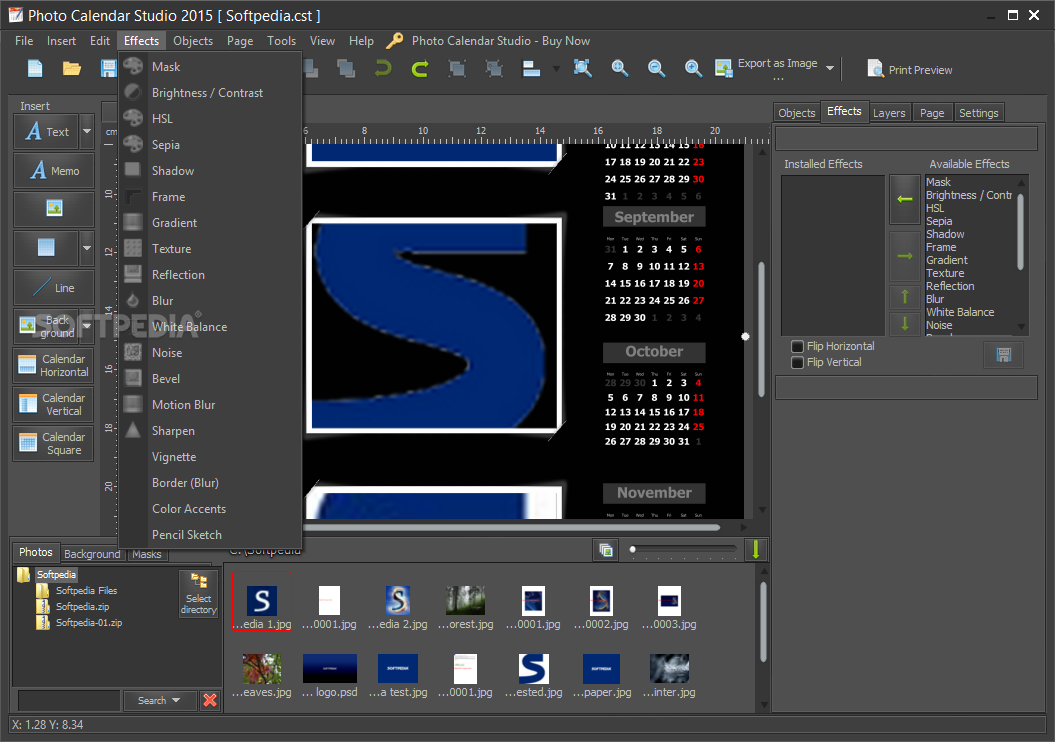Click green down arrow above photo thumbnails

tap(755, 549)
